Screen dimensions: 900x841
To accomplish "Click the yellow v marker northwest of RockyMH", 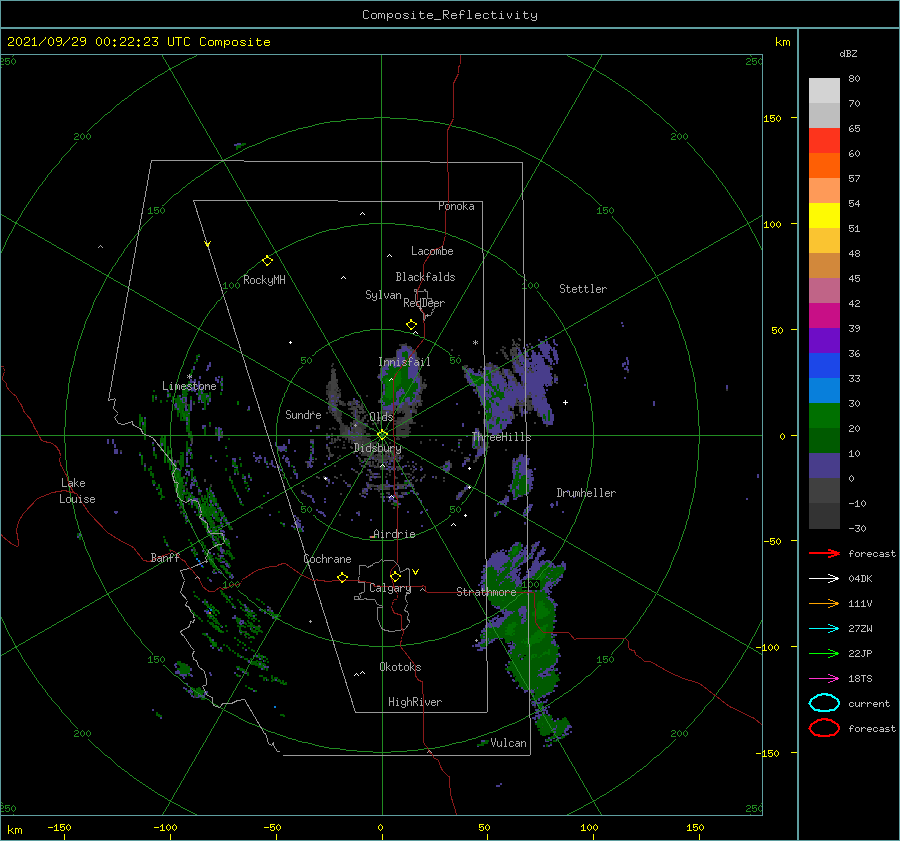I will coord(208,244).
